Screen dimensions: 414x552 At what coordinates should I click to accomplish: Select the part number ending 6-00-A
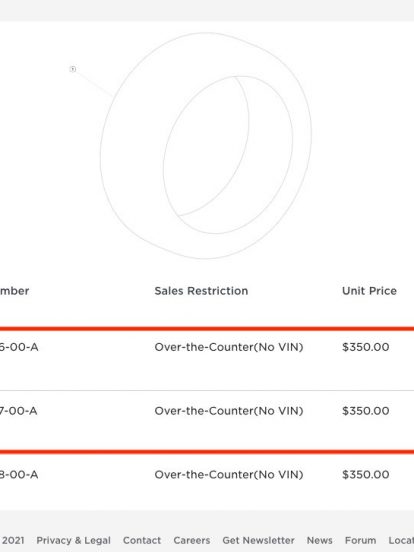[19, 347]
